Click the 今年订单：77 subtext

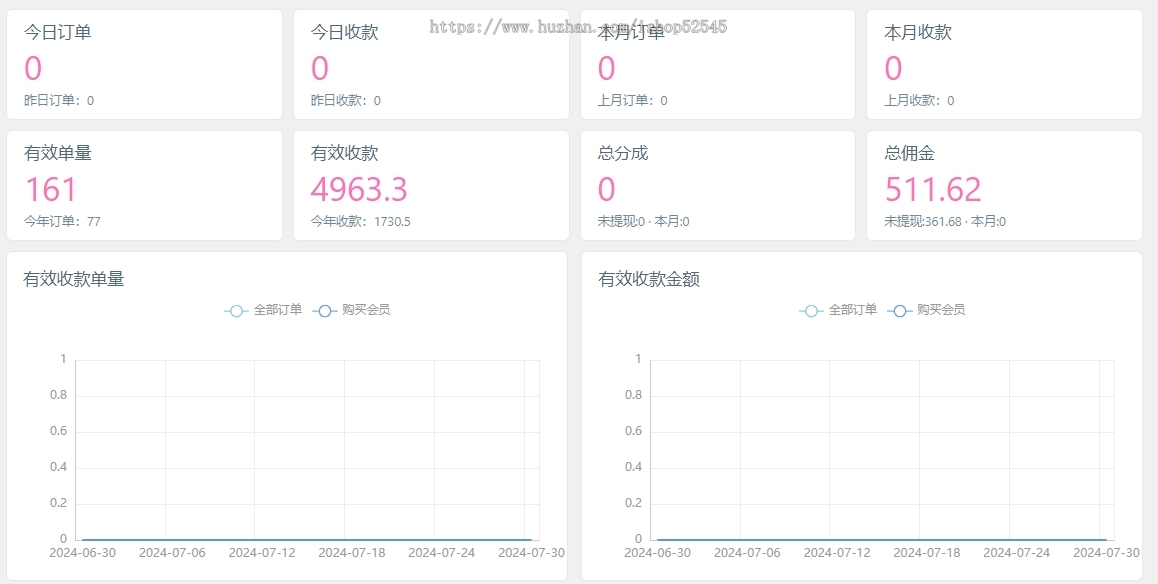(62, 221)
